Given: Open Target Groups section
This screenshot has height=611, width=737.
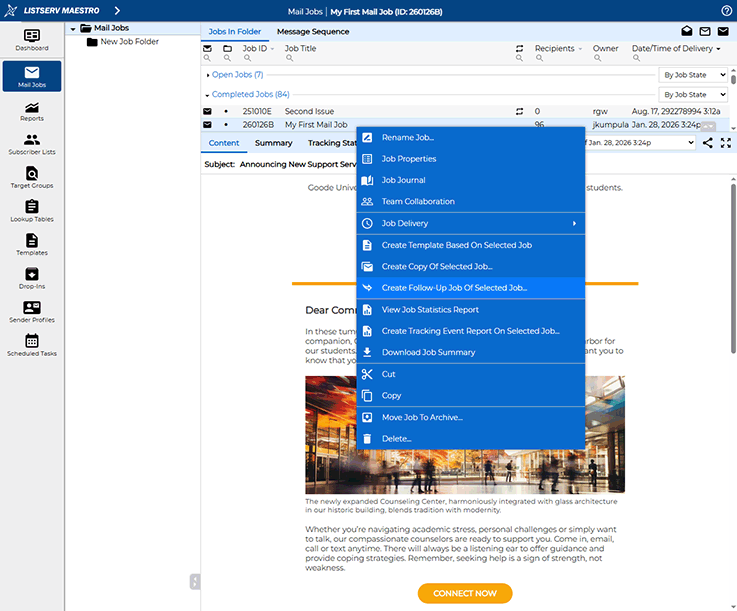Looking at the screenshot, I should click(31, 178).
